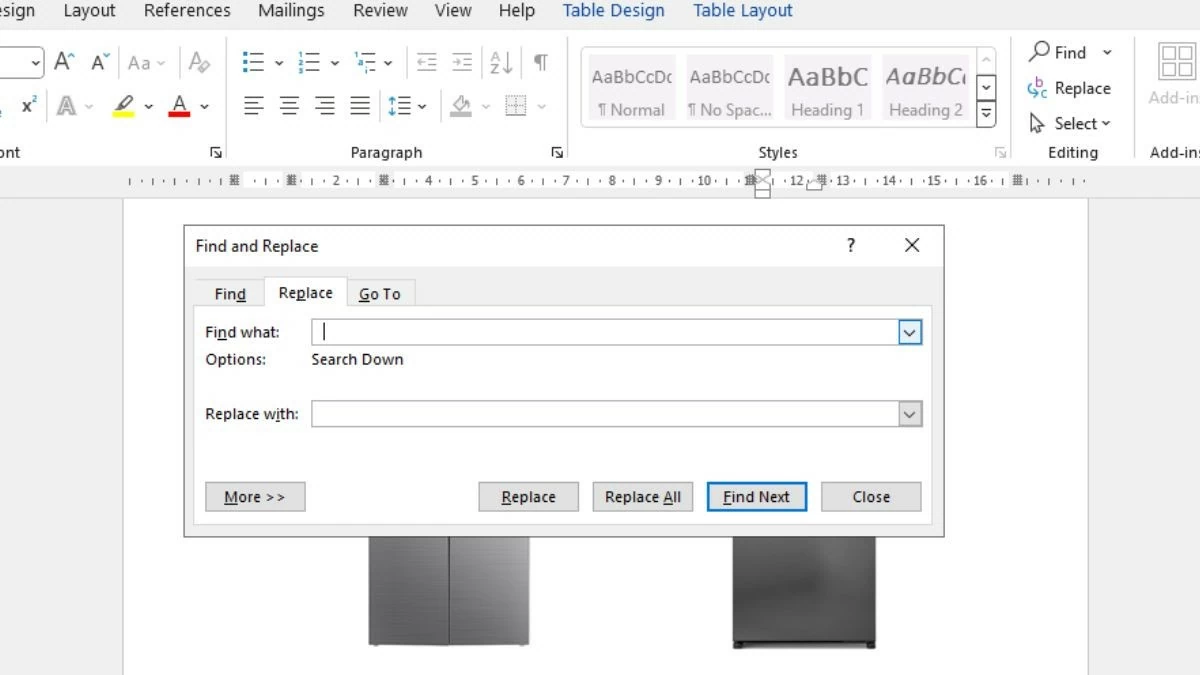Decrease the paragraph indent
Screen dimensions: 1200x675
point(427,61)
